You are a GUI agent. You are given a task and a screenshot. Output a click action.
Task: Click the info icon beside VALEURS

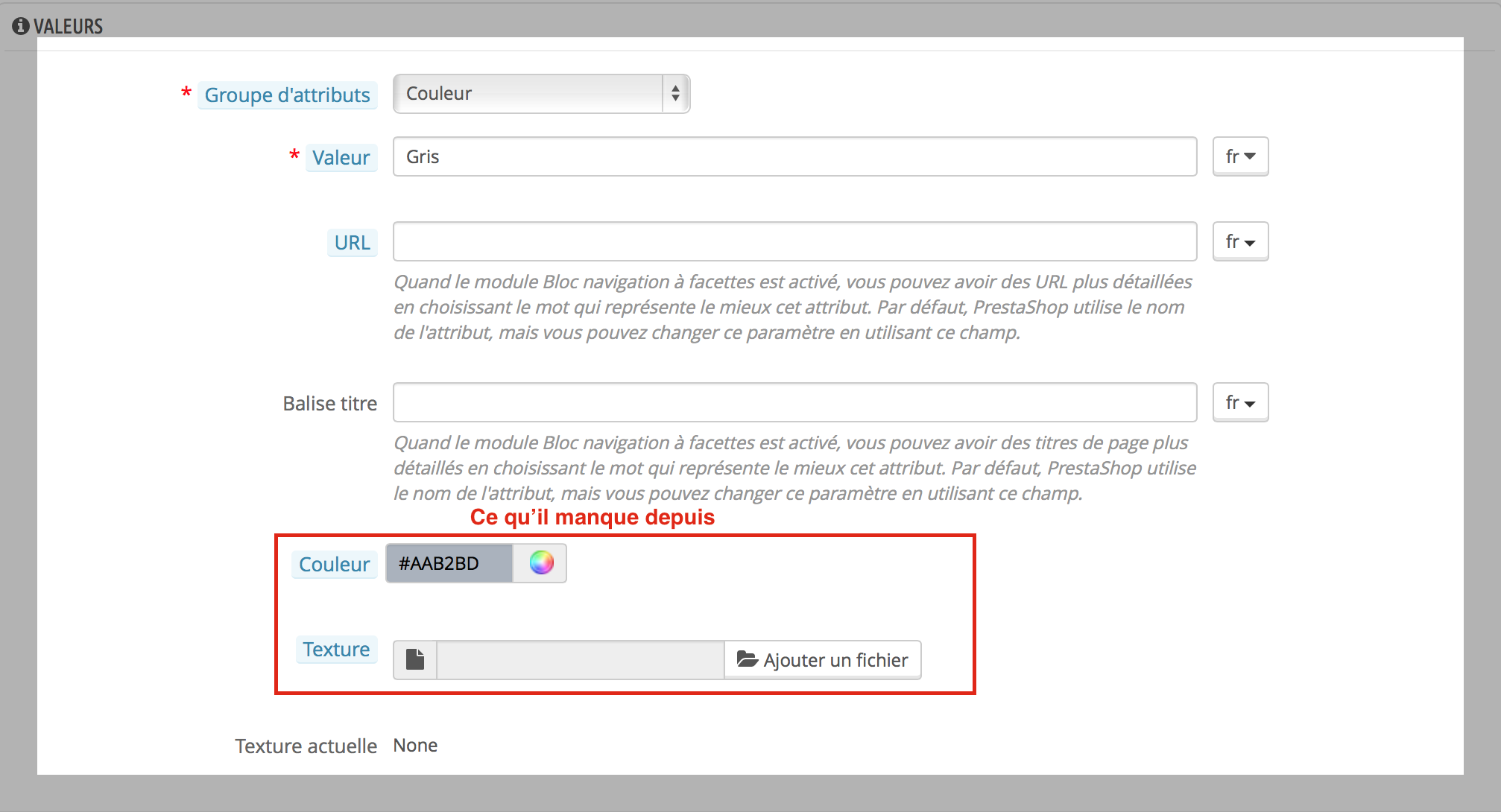click(x=21, y=26)
